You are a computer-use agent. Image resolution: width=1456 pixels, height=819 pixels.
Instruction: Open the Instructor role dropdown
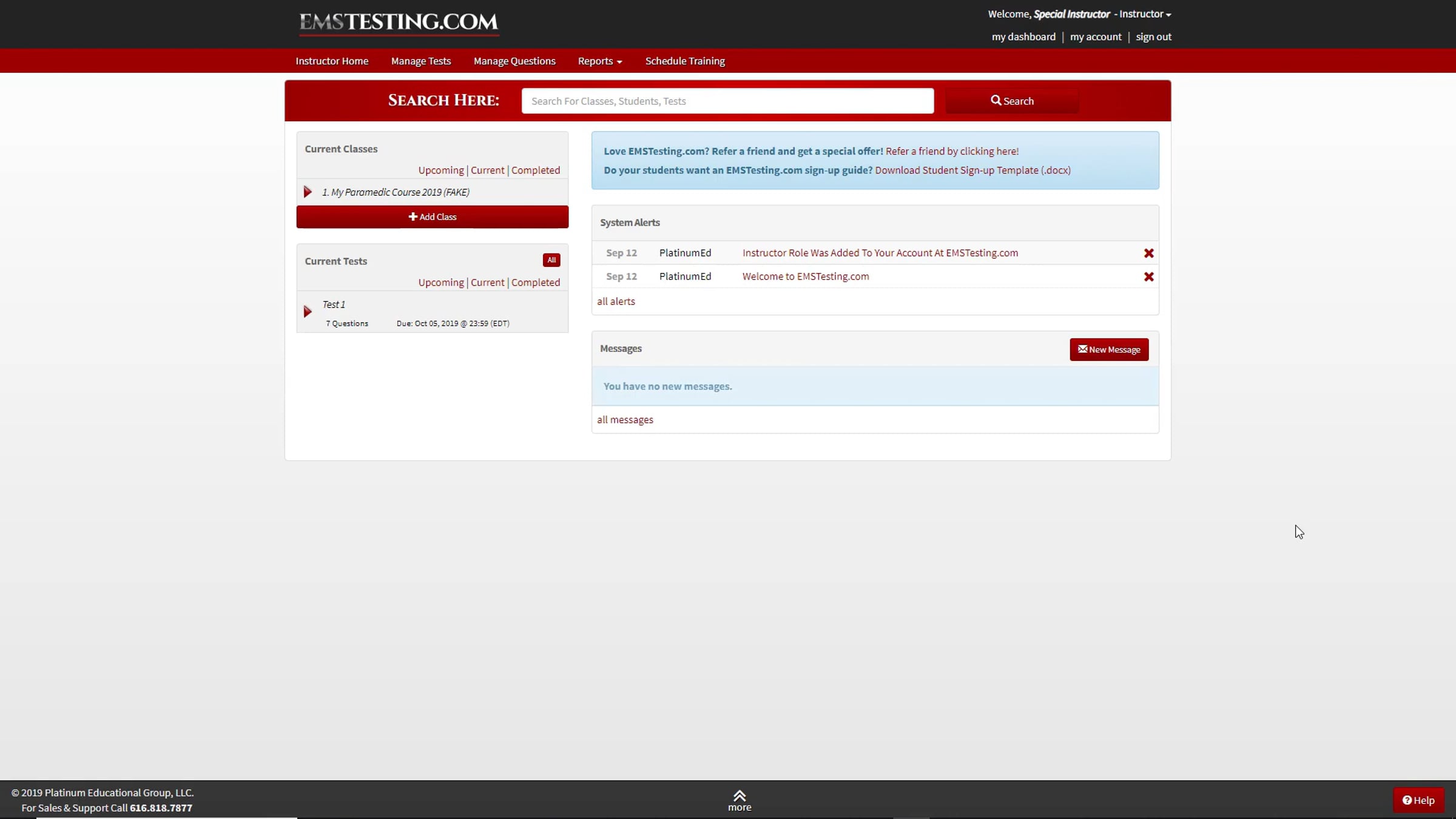[1145, 14]
